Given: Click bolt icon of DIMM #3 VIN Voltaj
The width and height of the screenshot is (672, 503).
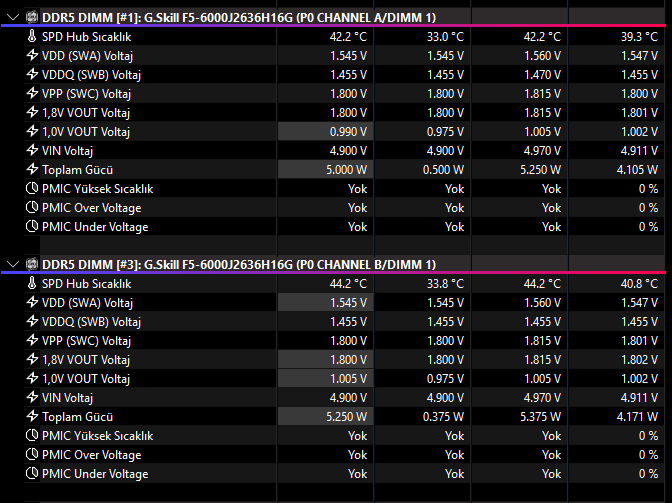Looking at the screenshot, I should click(x=32, y=397).
